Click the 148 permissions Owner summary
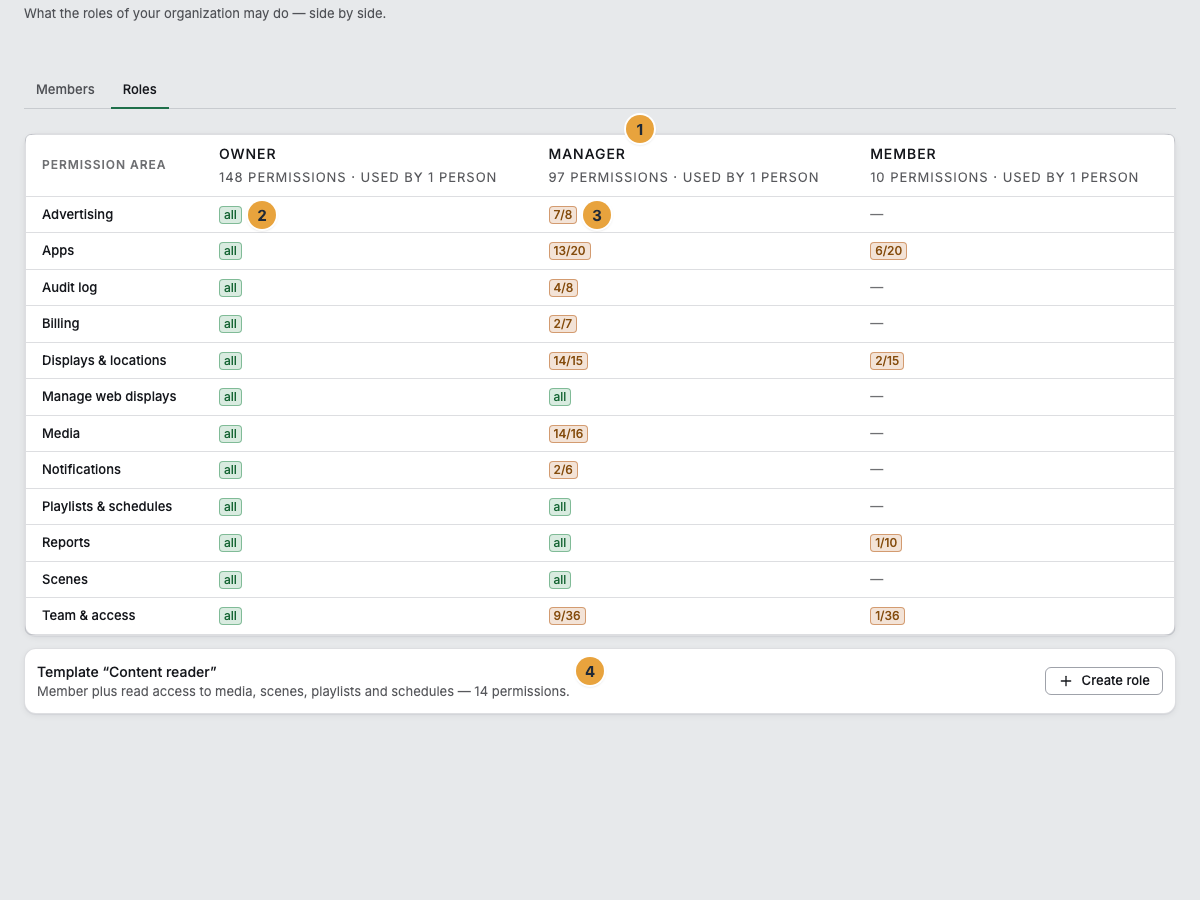Image resolution: width=1200 pixels, height=900 pixels. click(x=358, y=177)
